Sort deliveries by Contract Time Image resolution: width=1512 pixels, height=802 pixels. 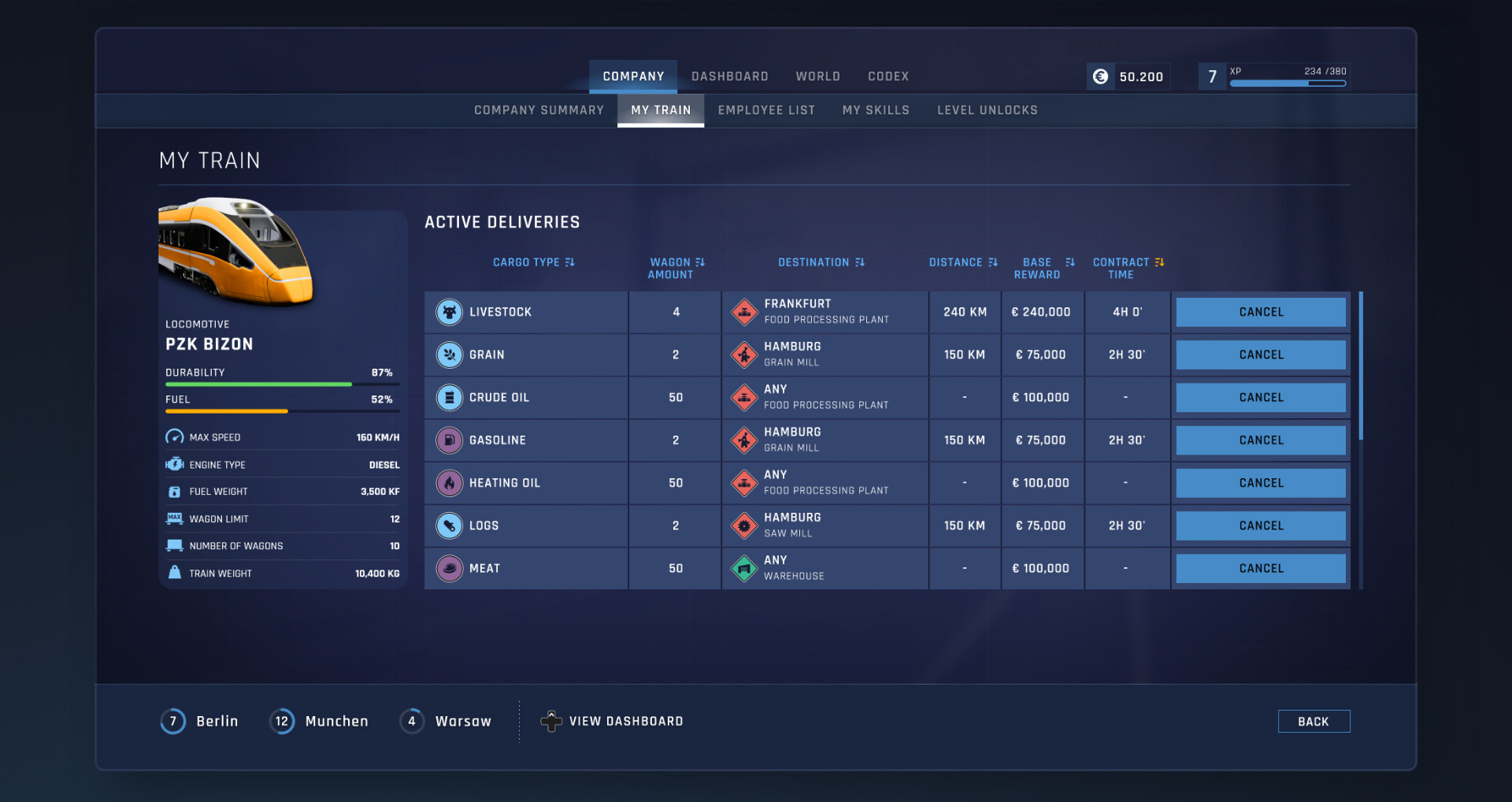tap(1128, 268)
